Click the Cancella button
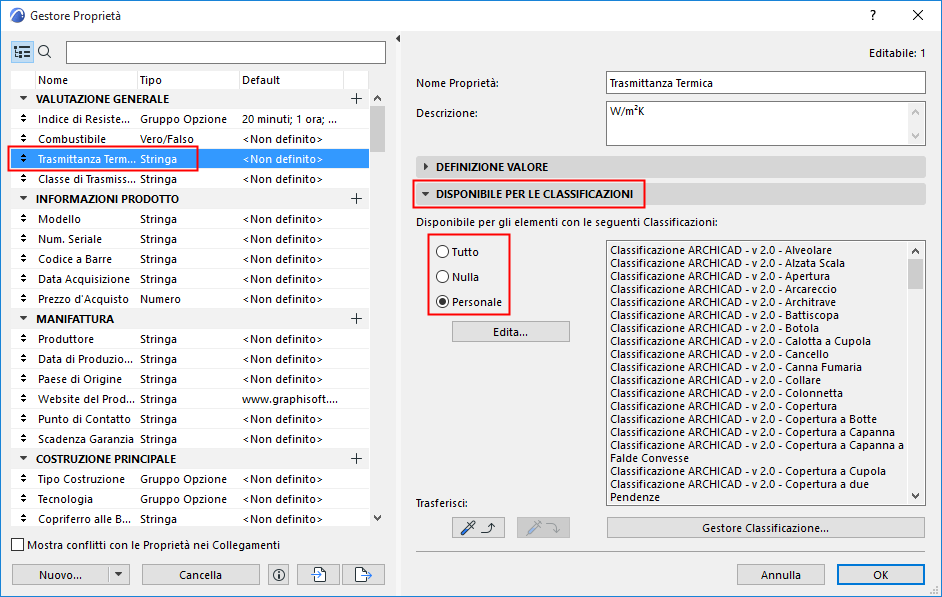The image size is (942, 597). [x=201, y=575]
